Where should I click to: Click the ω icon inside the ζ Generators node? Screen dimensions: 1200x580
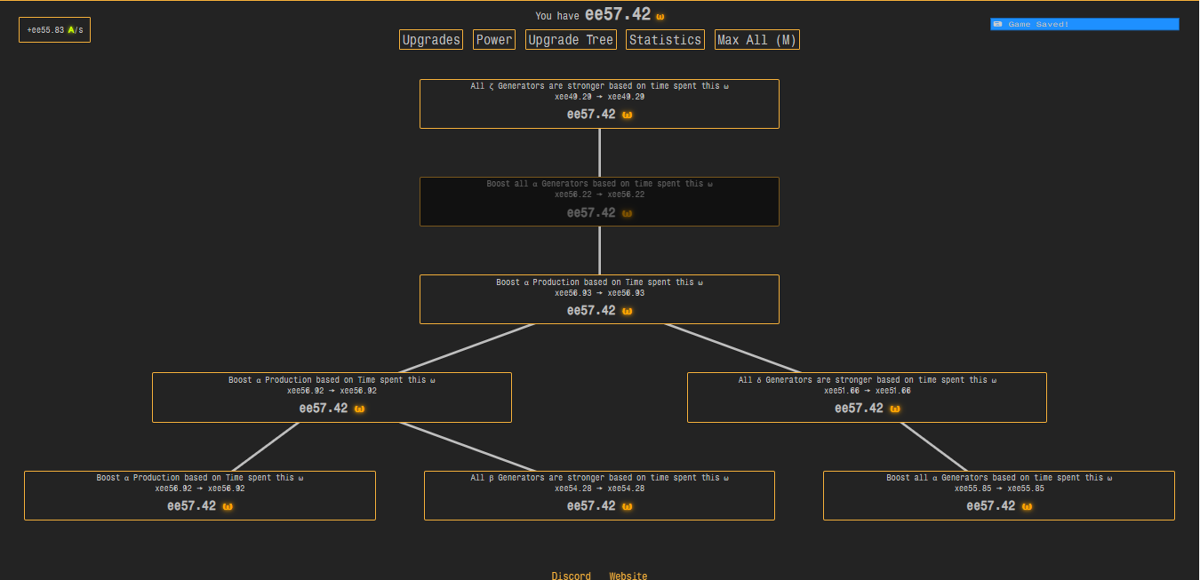click(x=626, y=115)
